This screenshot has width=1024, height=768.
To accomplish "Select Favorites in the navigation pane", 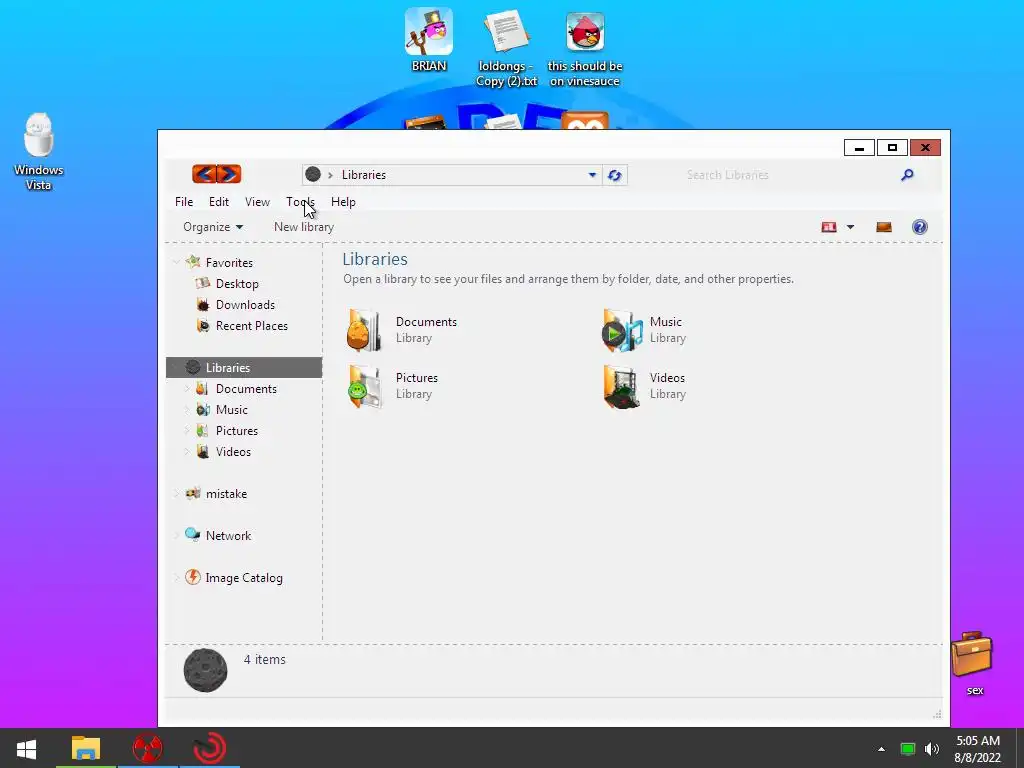I will coord(229,263).
